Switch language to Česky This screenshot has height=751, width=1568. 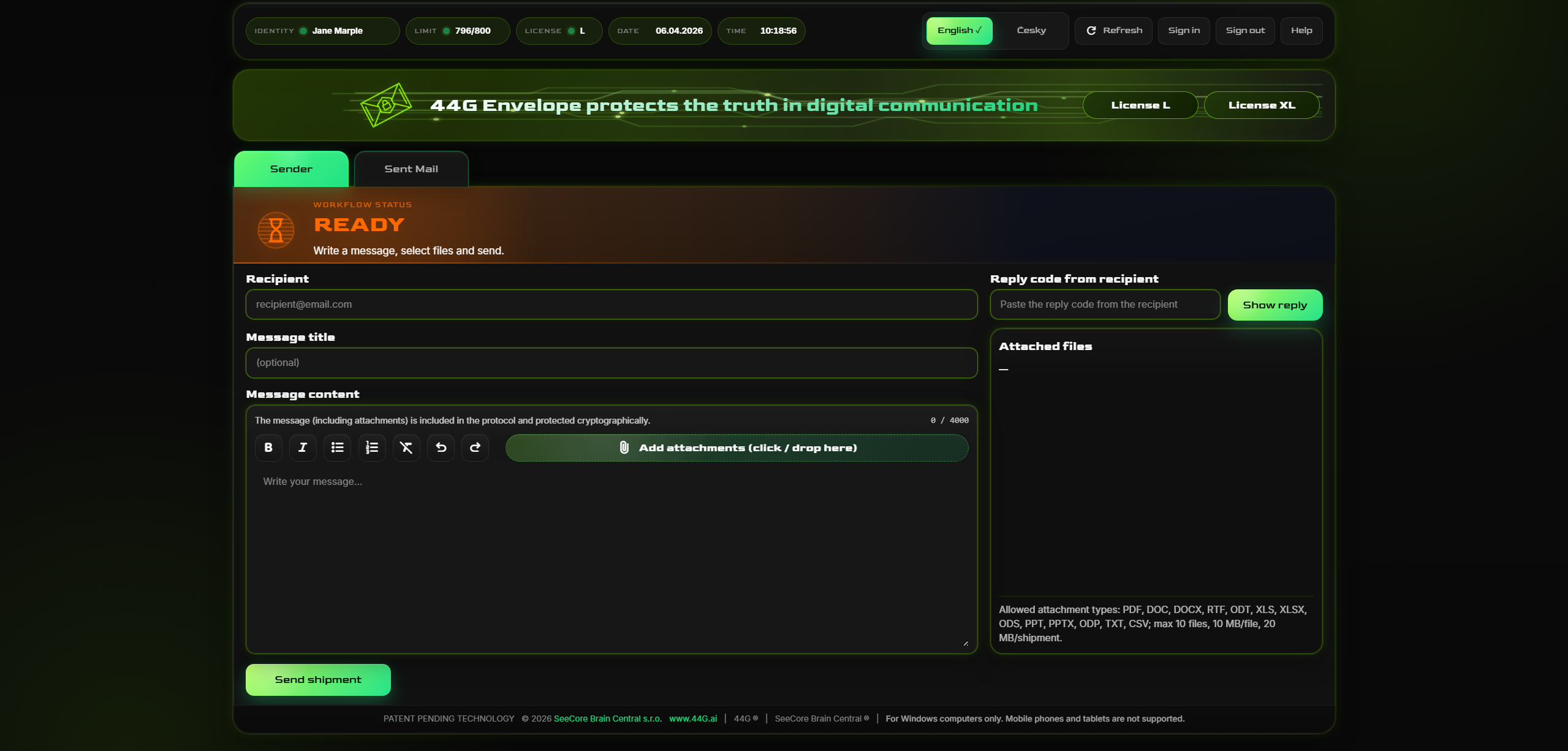(x=1031, y=31)
